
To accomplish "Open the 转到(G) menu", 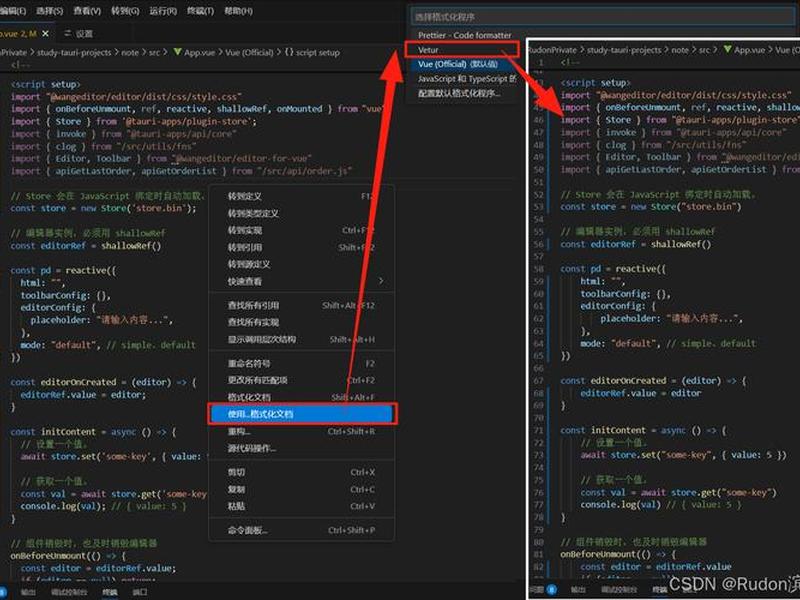I will [x=125, y=11].
